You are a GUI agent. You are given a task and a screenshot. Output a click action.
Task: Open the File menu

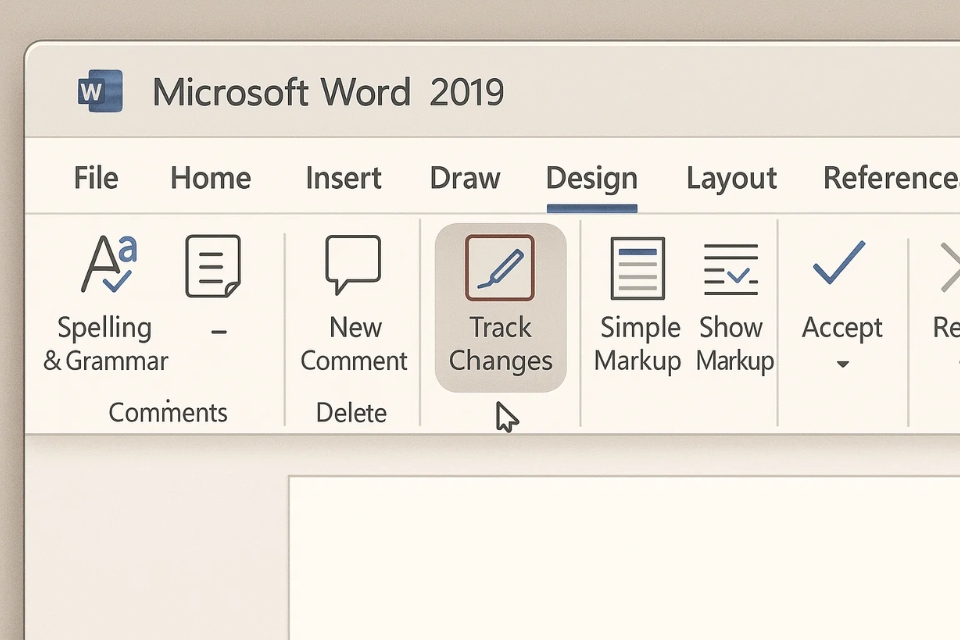pyautogui.click(x=95, y=178)
